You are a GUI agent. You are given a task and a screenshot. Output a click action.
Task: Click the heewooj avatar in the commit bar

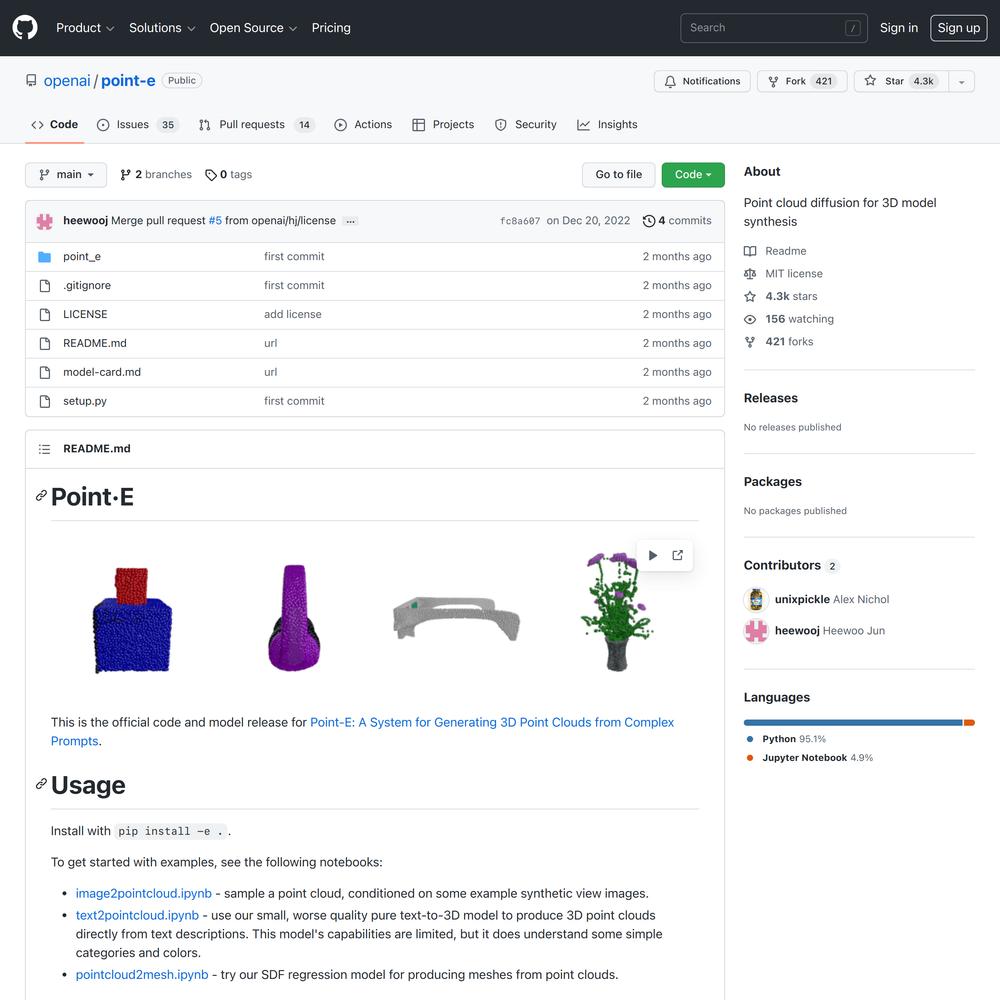click(x=45, y=221)
